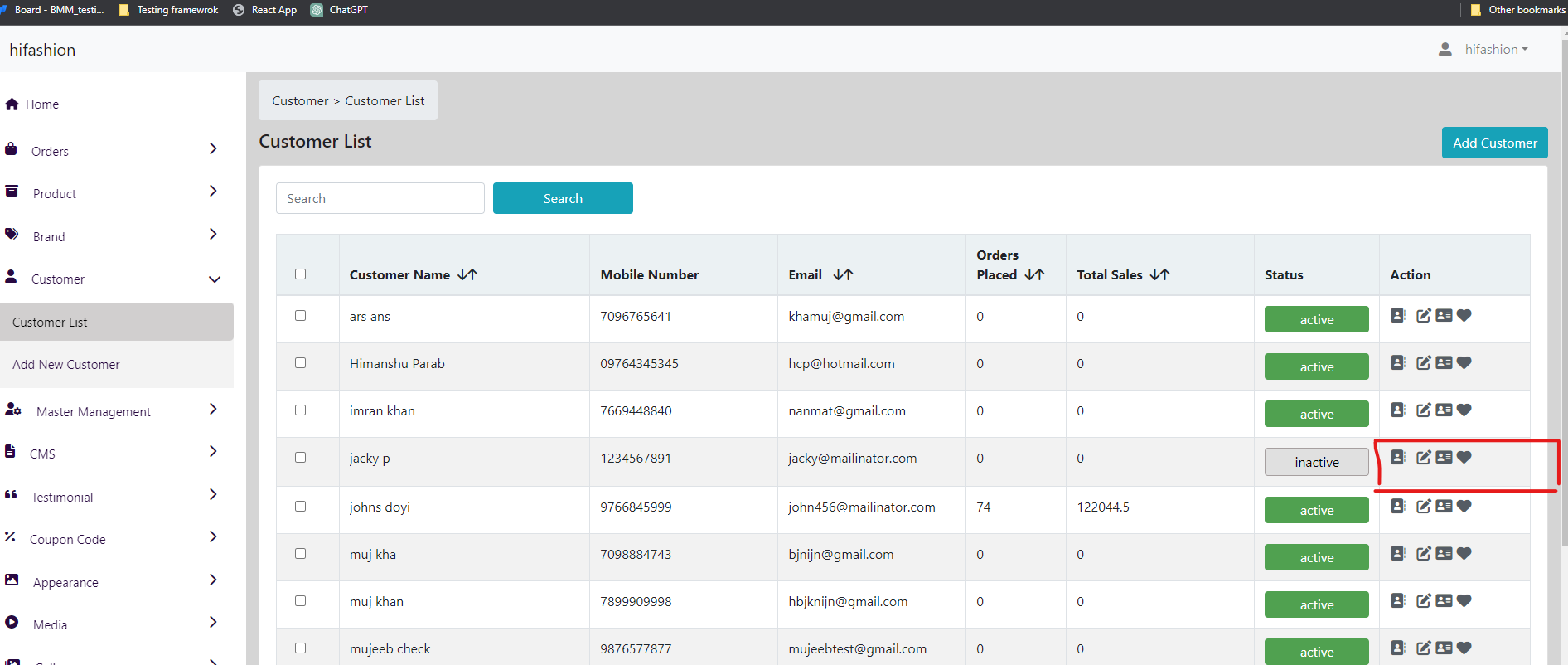Open the ChatGPT bookmark
This screenshot has width=1568, height=665.
339,10
